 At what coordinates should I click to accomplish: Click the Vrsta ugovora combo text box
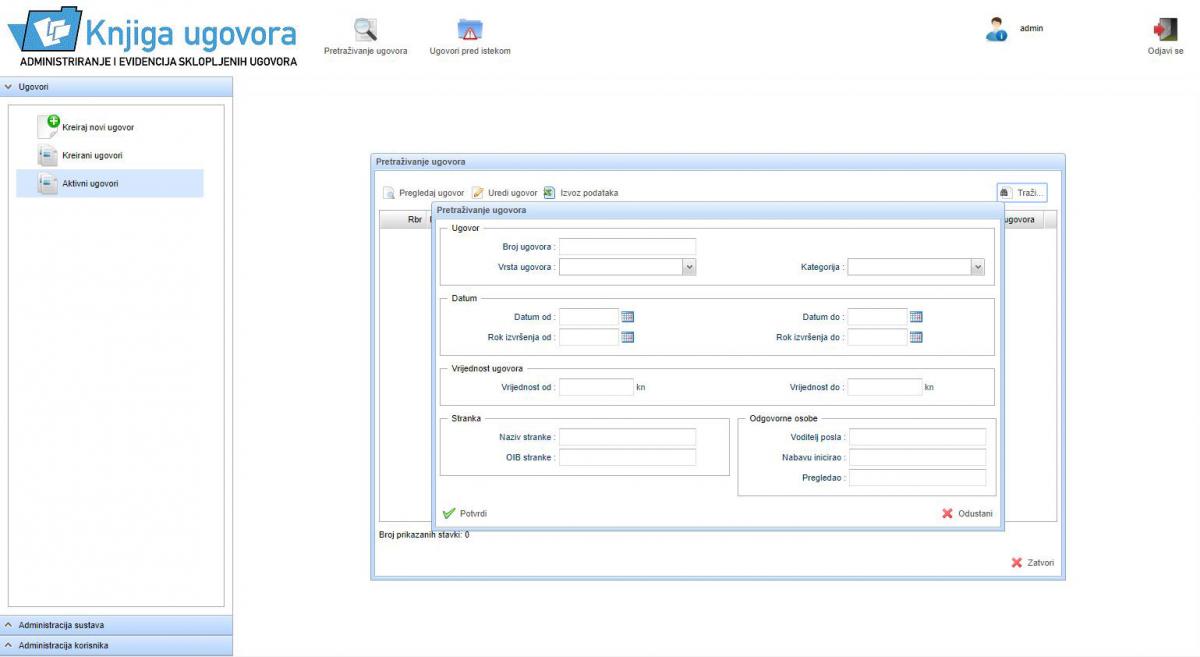coord(620,267)
